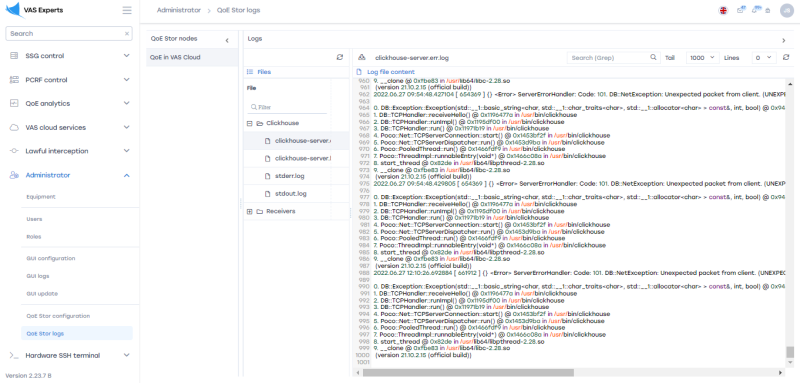
Task: Expand the Receivers folder
Action: coord(249,211)
